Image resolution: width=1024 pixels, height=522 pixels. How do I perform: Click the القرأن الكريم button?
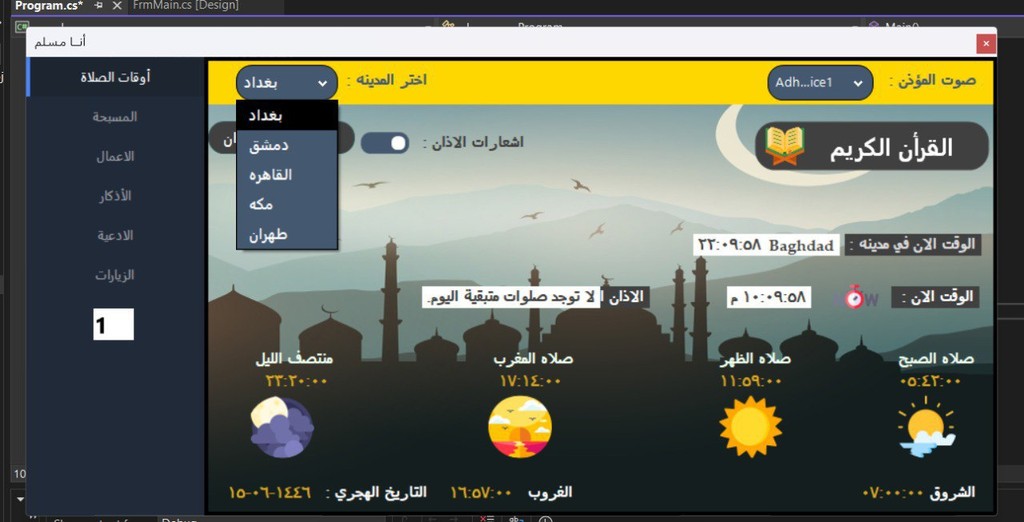(872, 146)
